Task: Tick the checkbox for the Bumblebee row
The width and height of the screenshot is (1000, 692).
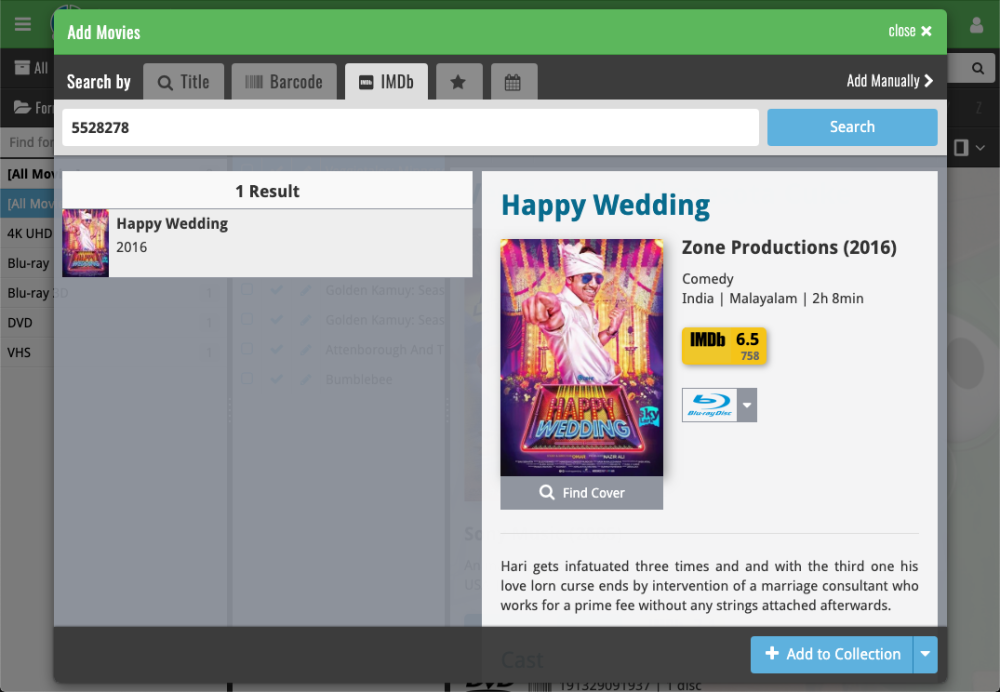Action: coord(247,379)
